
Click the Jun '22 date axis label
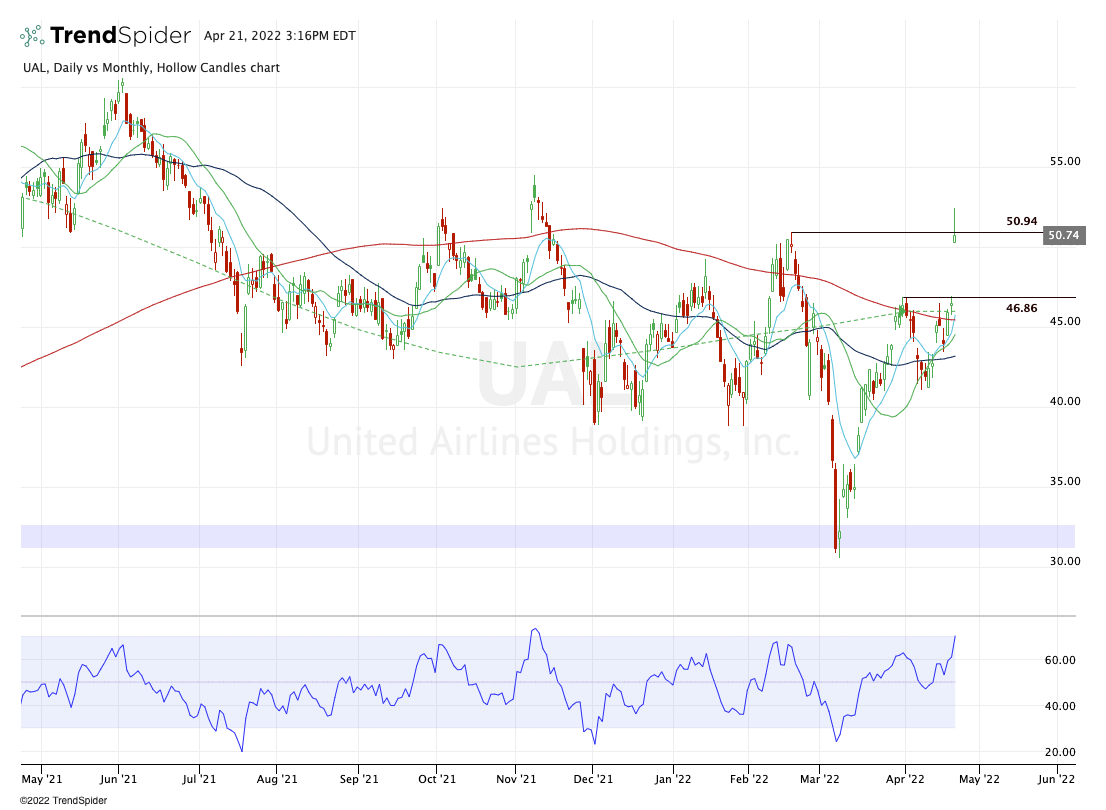coord(1055,776)
